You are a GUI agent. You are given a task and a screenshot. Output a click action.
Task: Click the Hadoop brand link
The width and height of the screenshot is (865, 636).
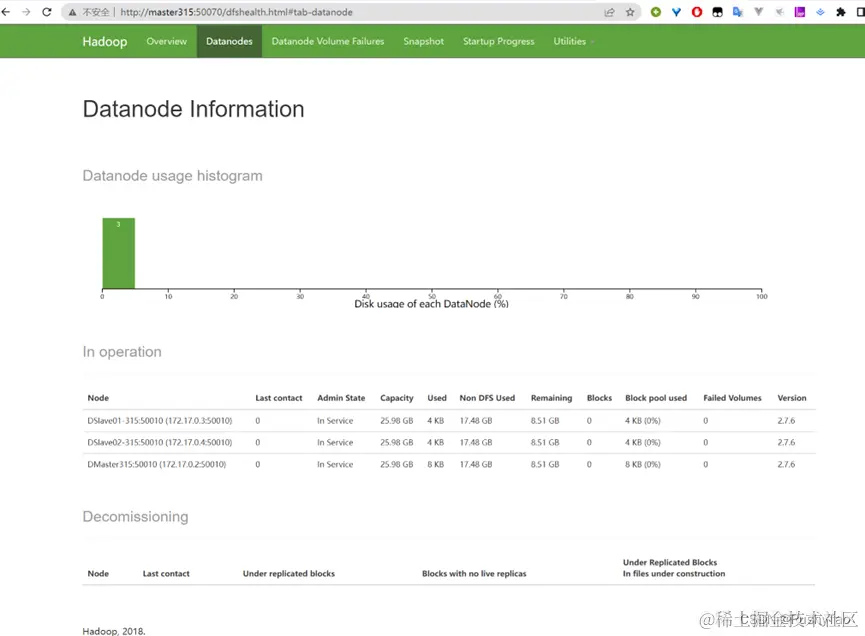coord(104,41)
